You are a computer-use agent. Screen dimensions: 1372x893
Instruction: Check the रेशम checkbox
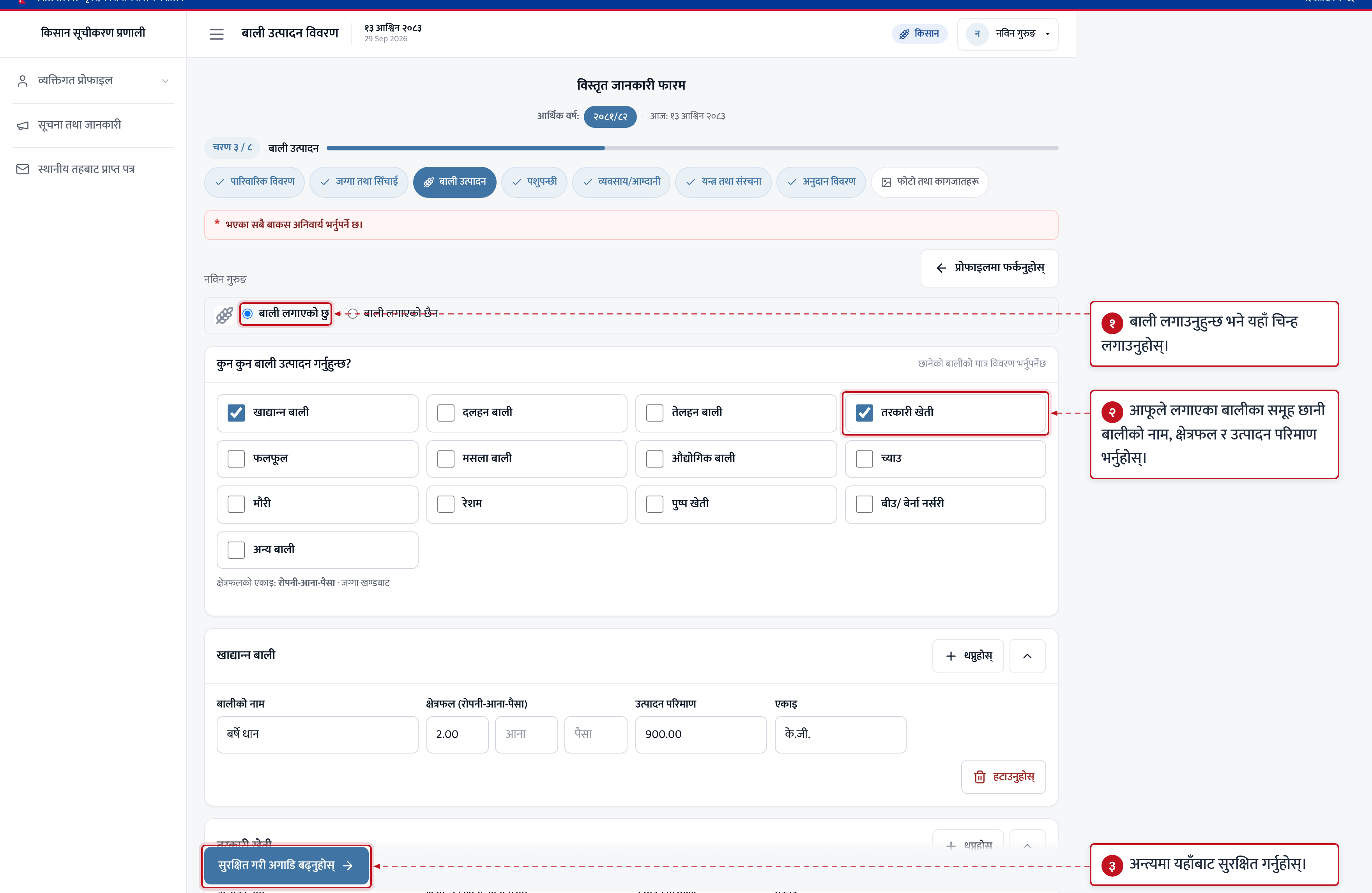click(x=446, y=504)
